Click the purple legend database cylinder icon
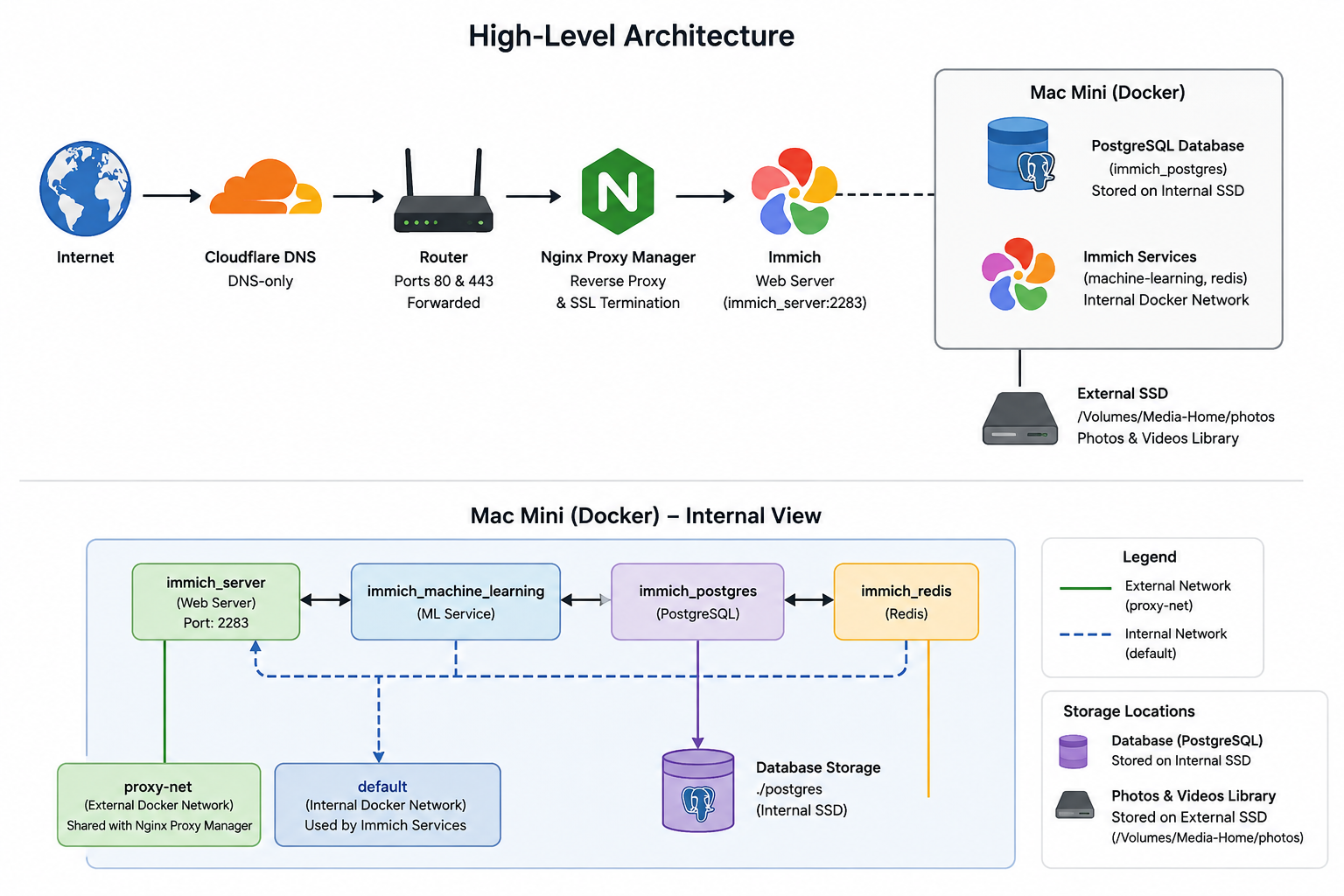 click(x=1073, y=752)
